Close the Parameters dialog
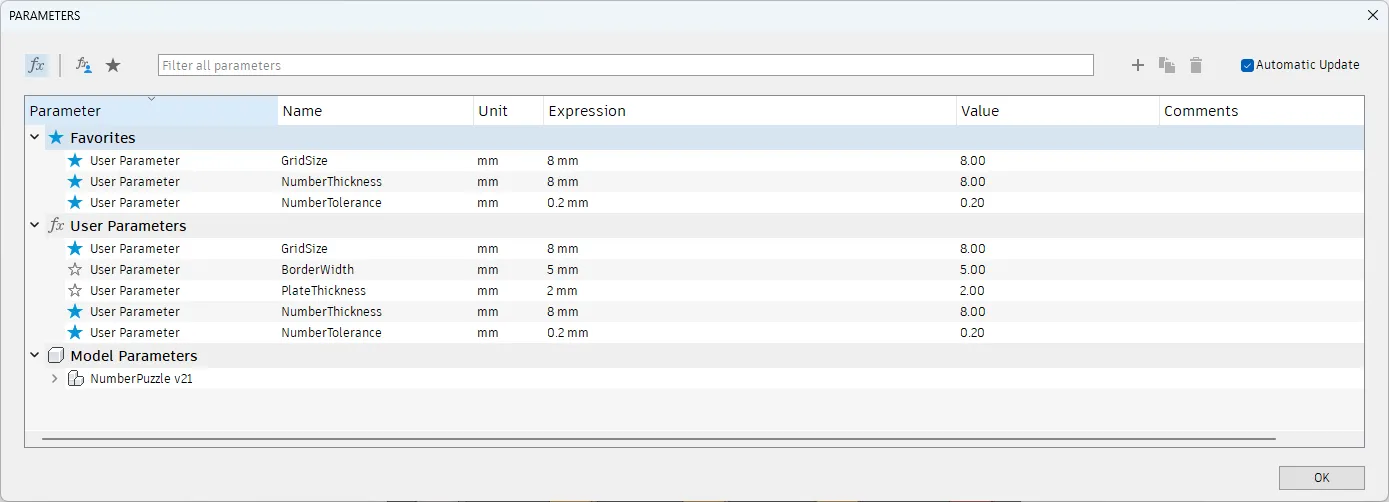 point(1372,15)
